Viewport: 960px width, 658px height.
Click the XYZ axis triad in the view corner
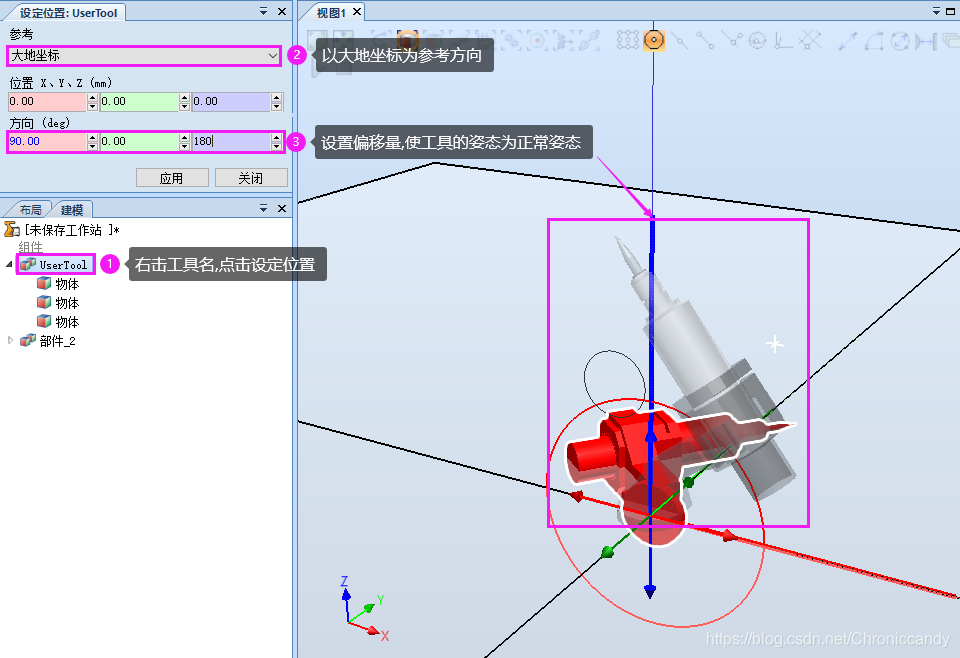pos(362,609)
